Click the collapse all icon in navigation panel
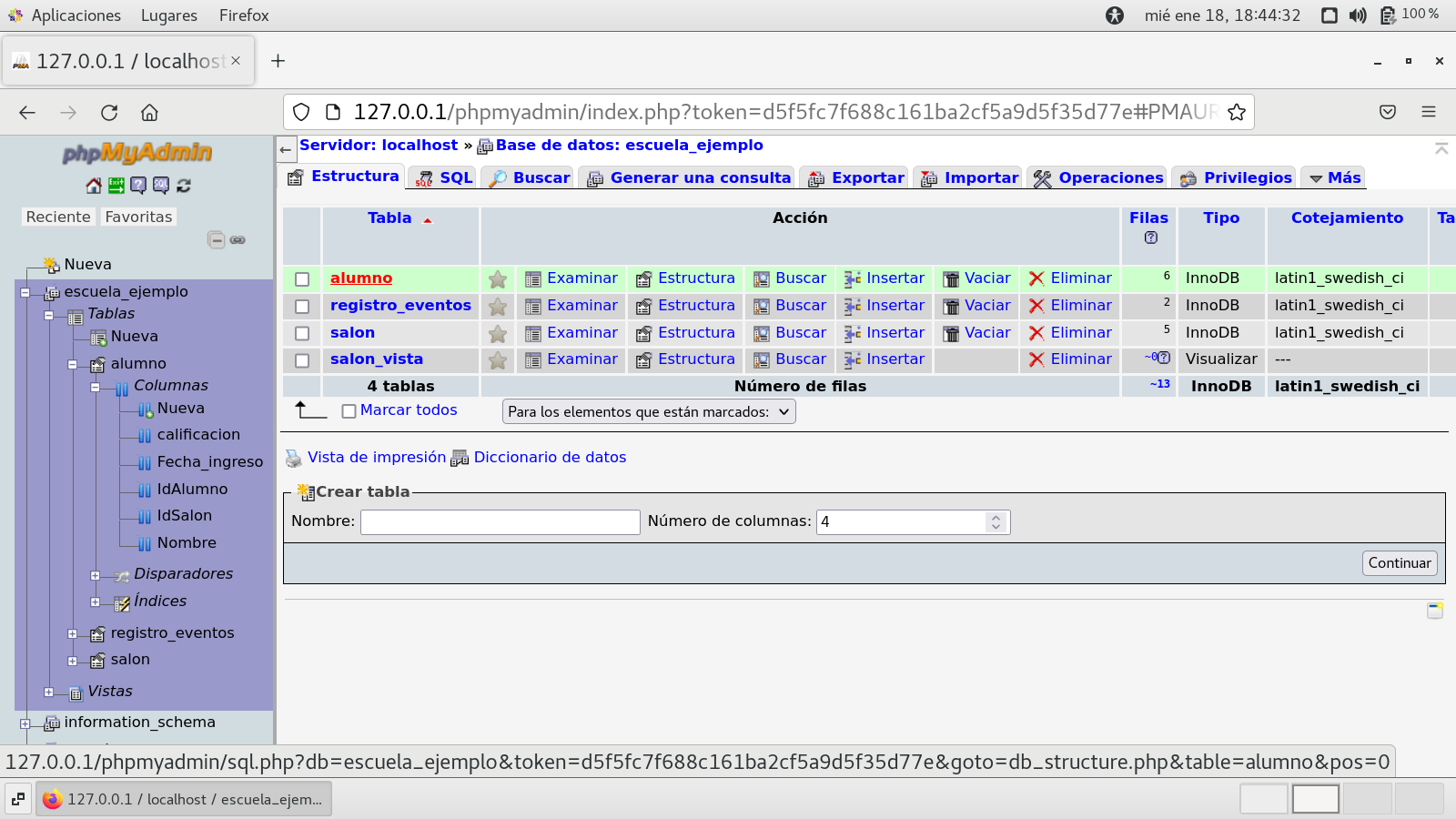Image resolution: width=1456 pixels, height=819 pixels. click(216, 240)
